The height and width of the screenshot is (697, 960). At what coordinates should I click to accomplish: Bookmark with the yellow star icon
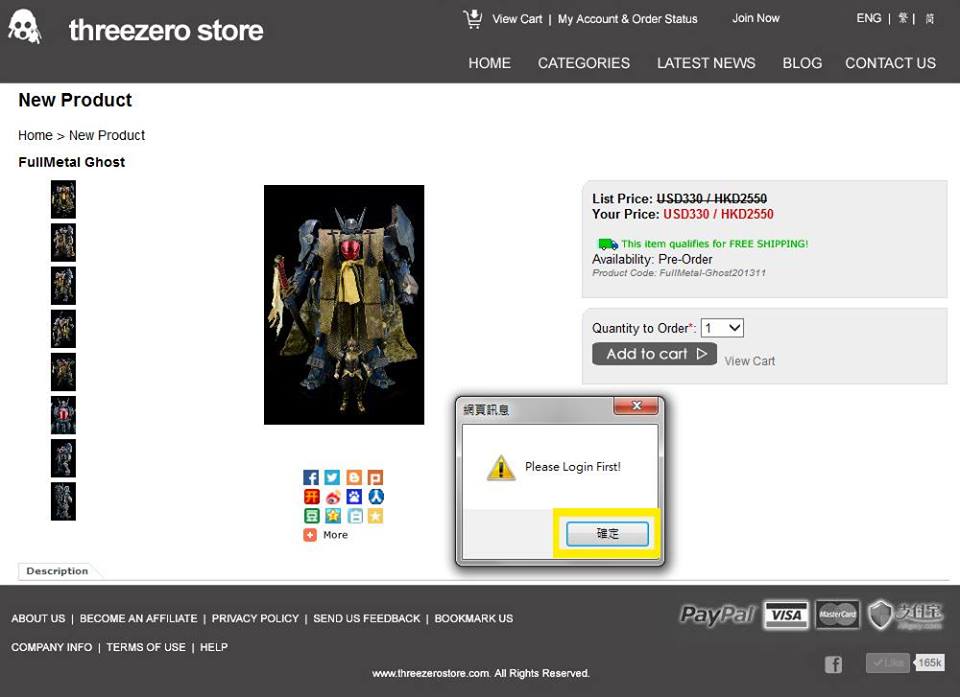pos(375,516)
